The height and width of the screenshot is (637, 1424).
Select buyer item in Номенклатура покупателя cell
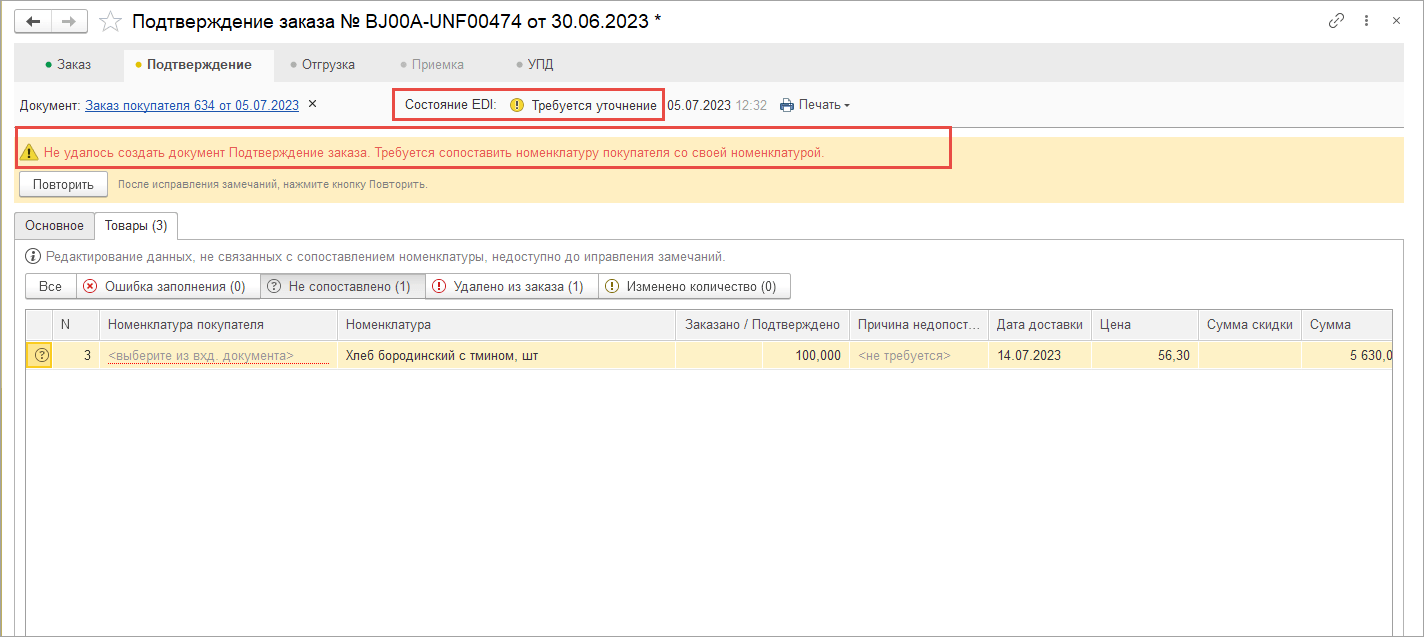point(217,355)
